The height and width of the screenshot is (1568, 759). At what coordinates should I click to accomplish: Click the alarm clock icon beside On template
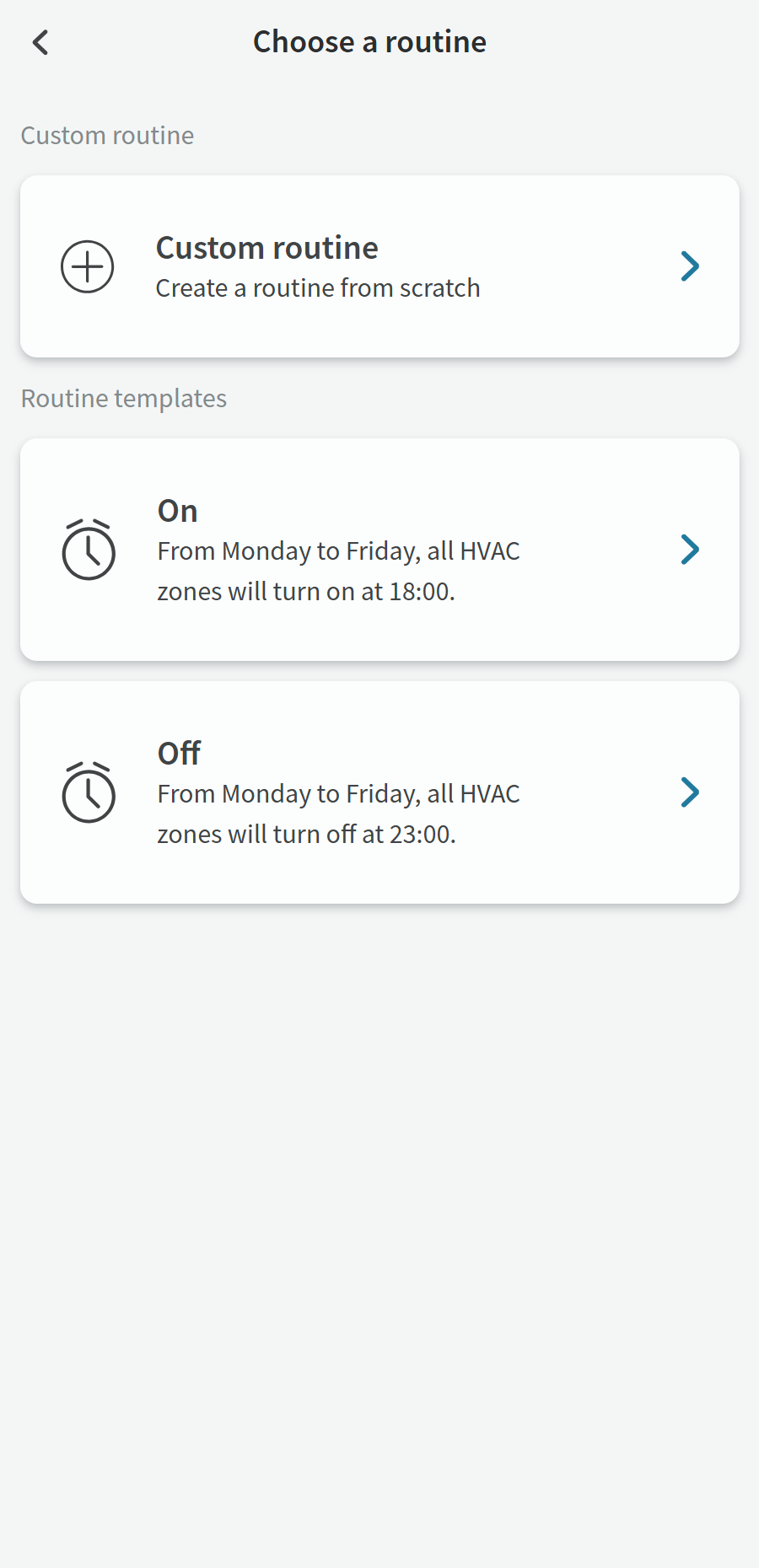[x=89, y=550]
